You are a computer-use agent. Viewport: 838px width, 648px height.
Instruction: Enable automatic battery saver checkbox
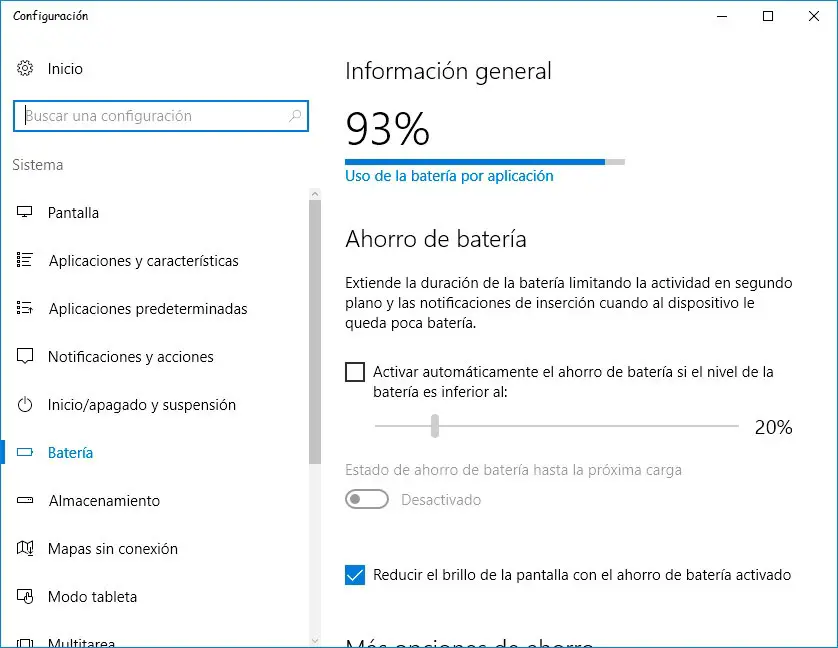click(355, 372)
